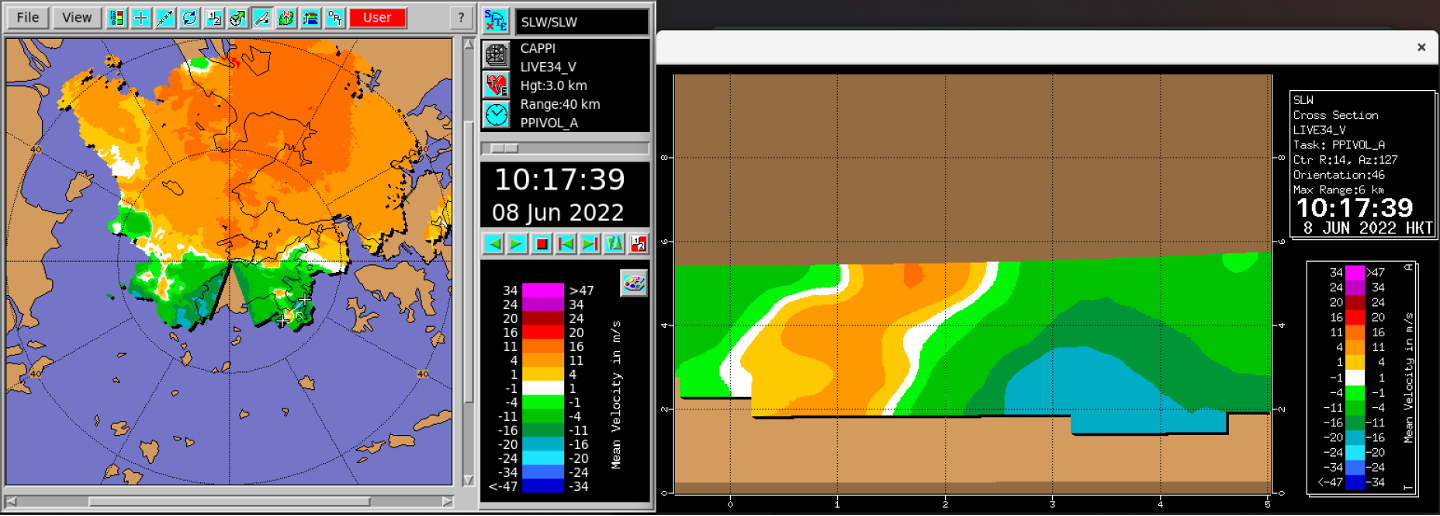Open the color palette editor icon
Screen dimensions: 1440x516
[x=634, y=282]
